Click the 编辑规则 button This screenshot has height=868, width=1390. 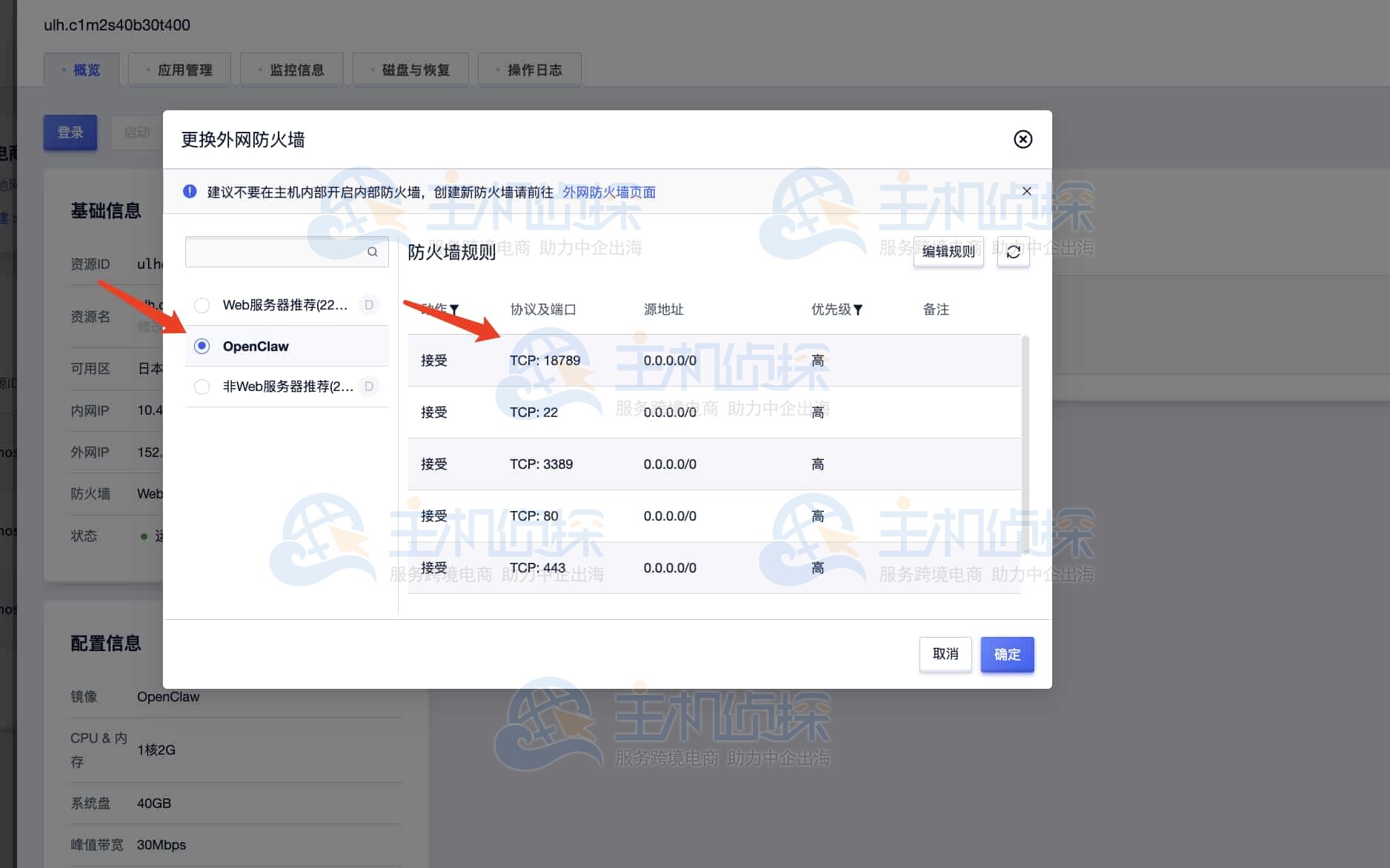pyautogui.click(x=948, y=252)
